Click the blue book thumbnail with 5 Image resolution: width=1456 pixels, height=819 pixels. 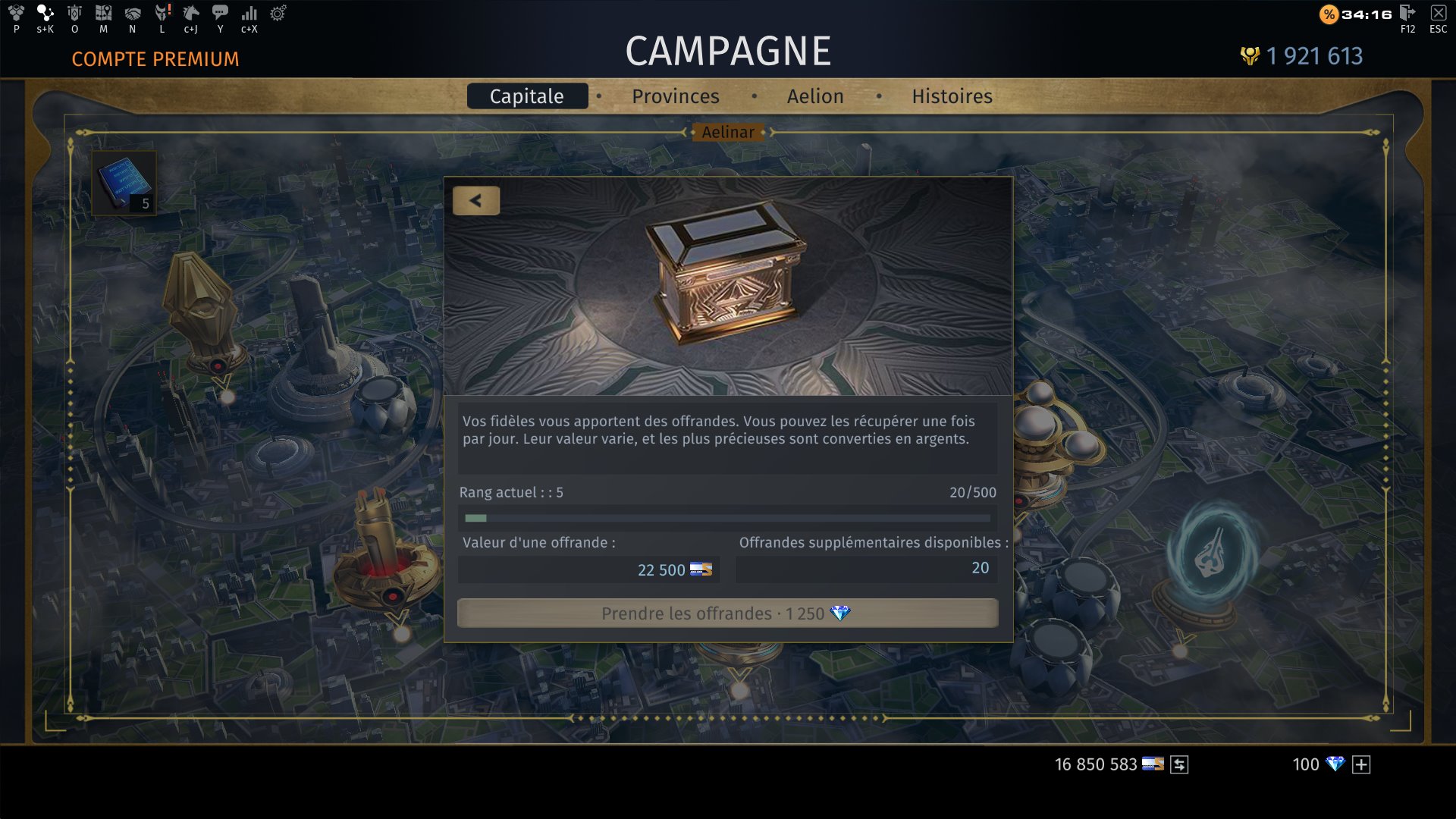coord(124,183)
